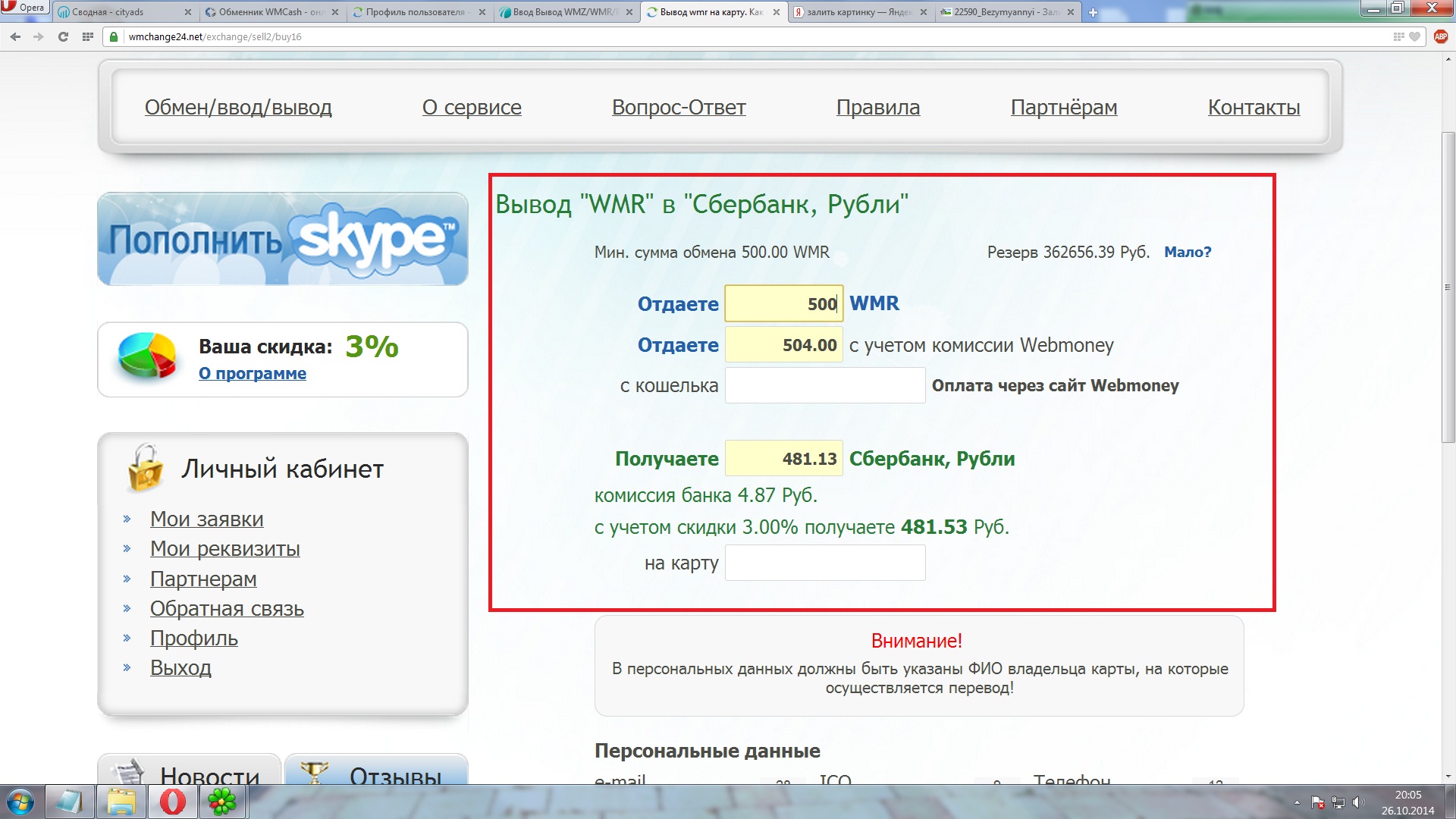
Task: Open the Adblock Plus extension icon
Action: (x=1441, y=36)
